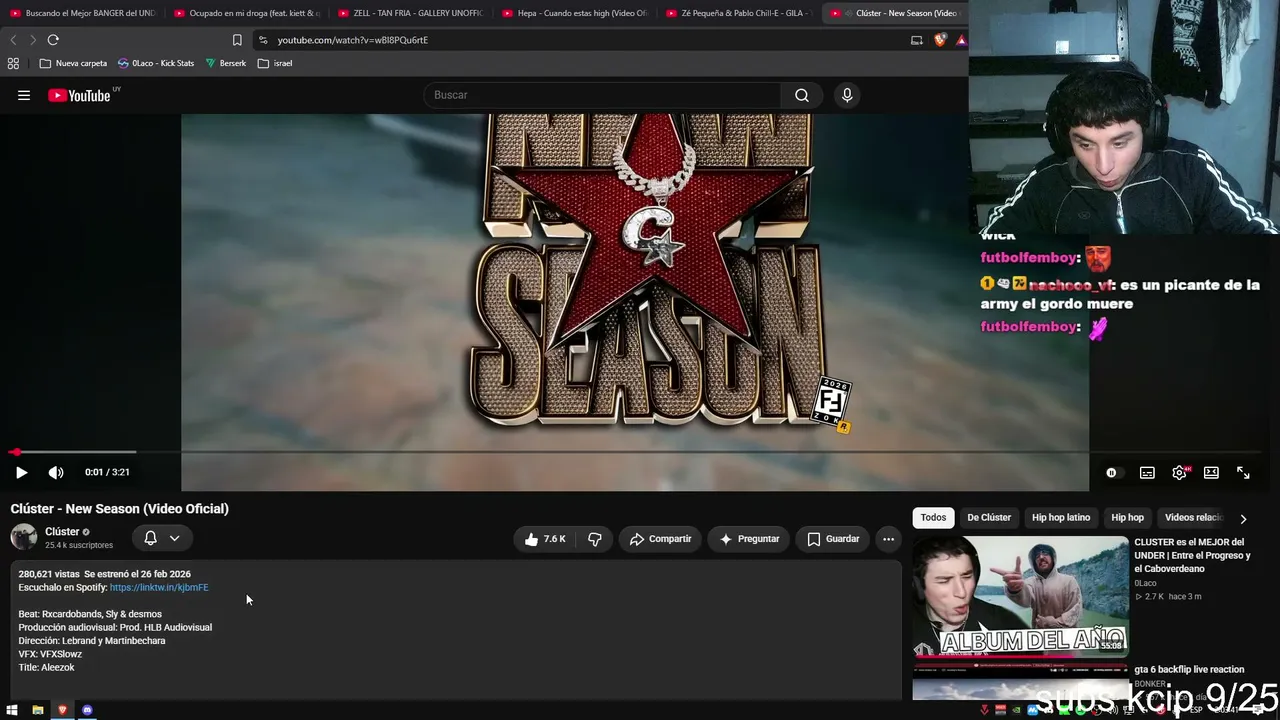1280x720 pixels.
Task: Open the cast/screen icon in the address bar
Action: [917, 40]
